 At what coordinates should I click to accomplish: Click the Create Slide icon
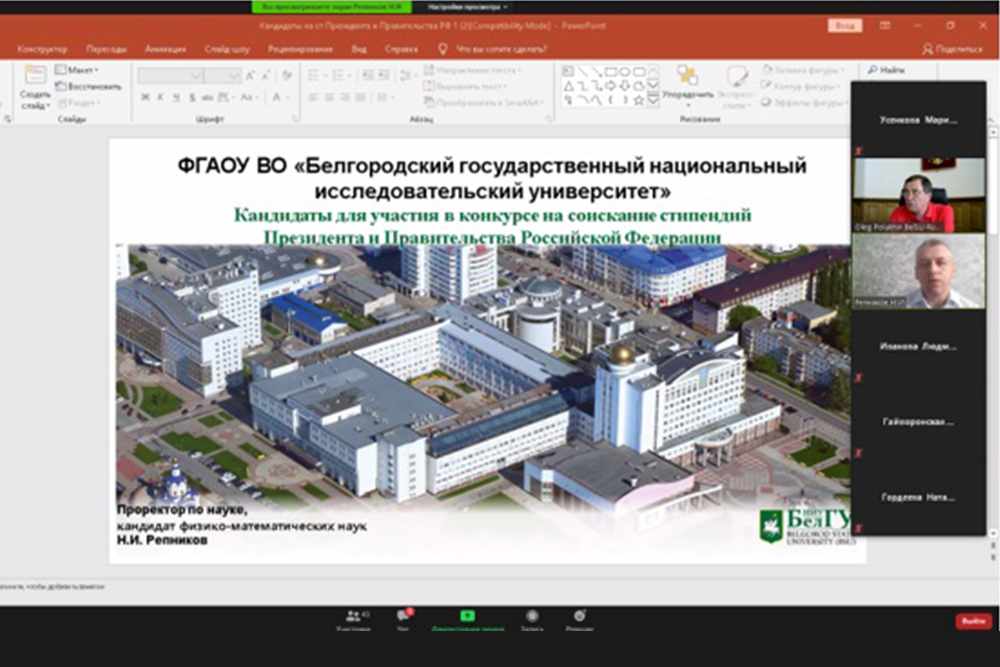coord(35,80)
